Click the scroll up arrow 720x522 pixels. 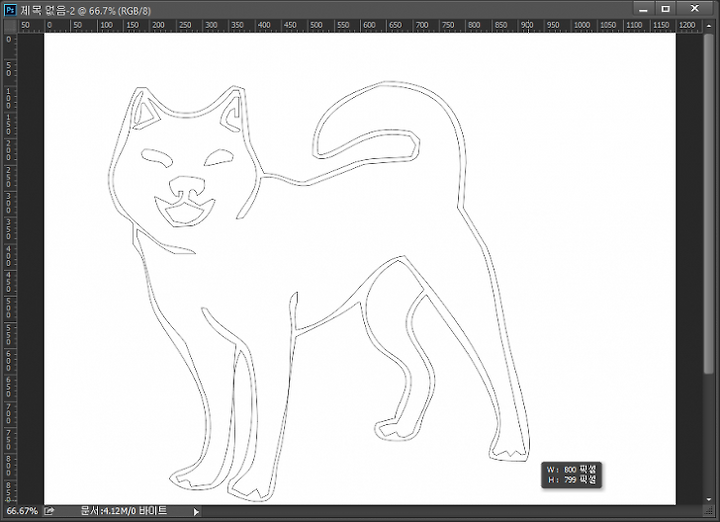709,28
